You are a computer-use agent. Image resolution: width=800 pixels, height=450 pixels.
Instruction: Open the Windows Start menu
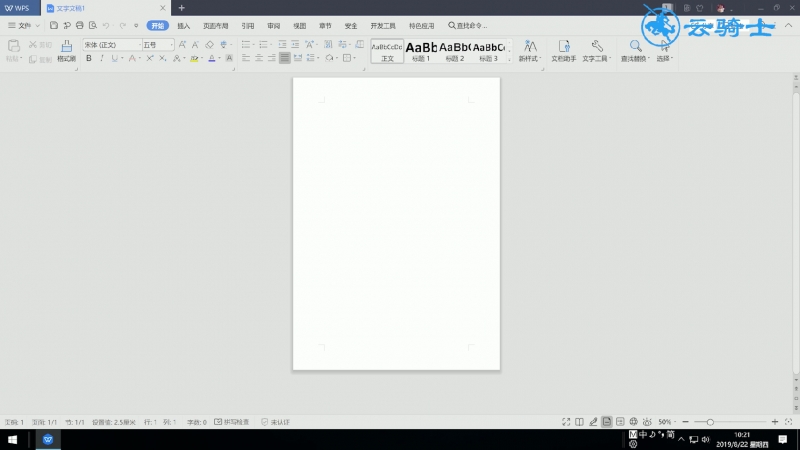coord(13,439)
